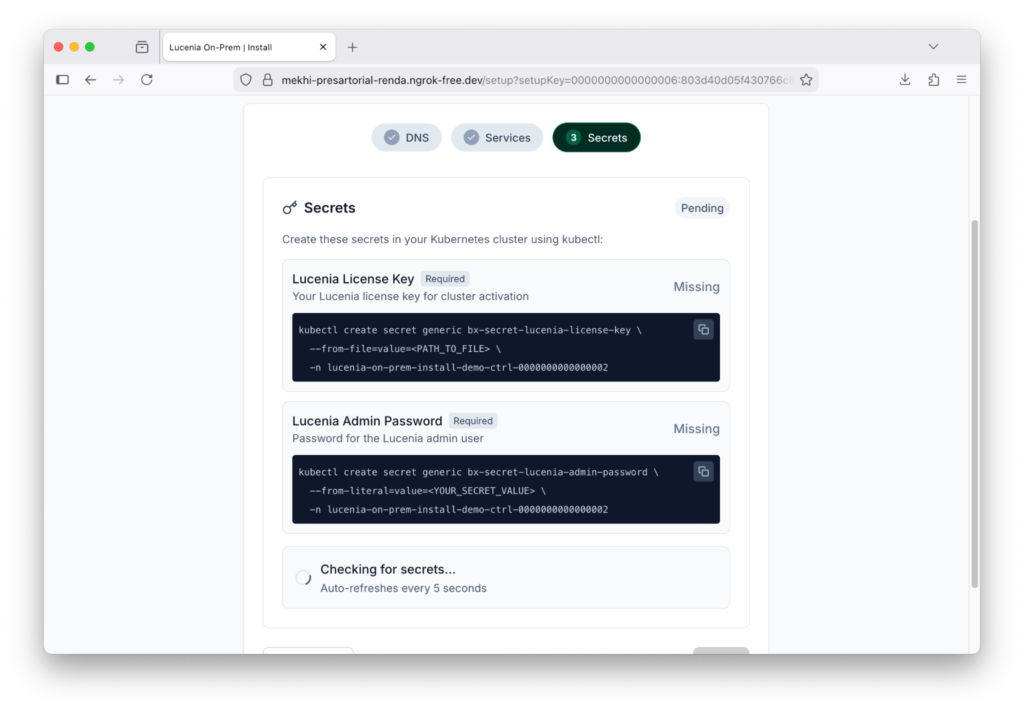Open the browser downloads panel
Image resolution: width=1024 pixels, height=712 pixels.
[905, 80]
